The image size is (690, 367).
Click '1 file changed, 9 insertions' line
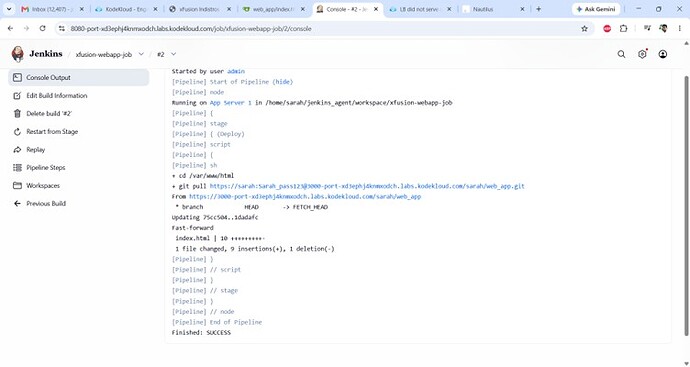[x=255, y=249]
